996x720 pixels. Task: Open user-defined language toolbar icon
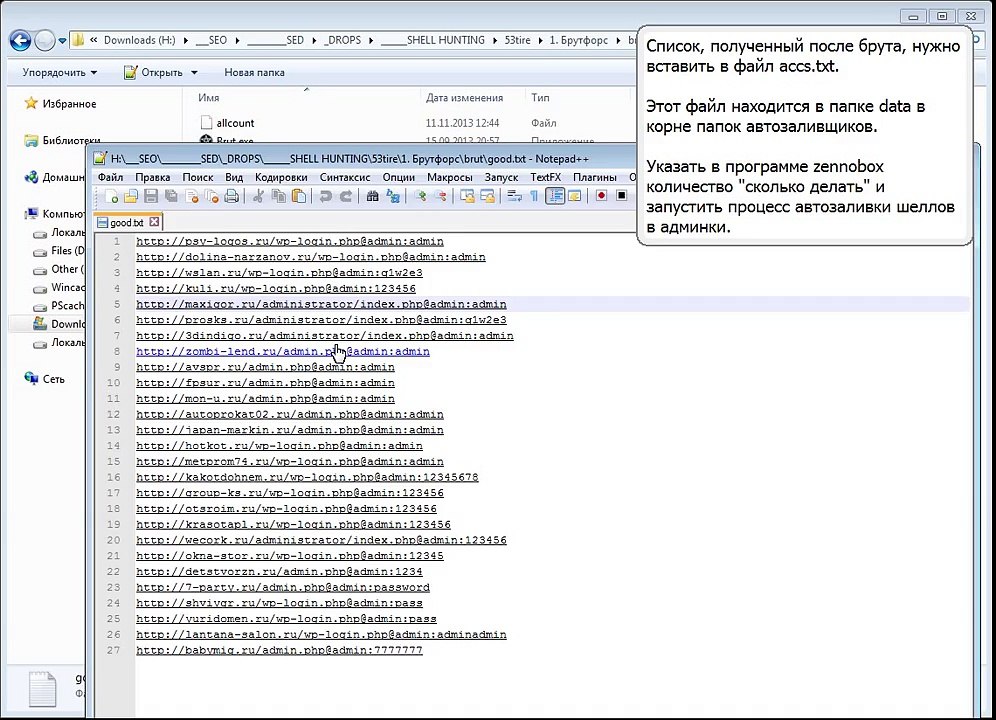click(x=574, y=196)
